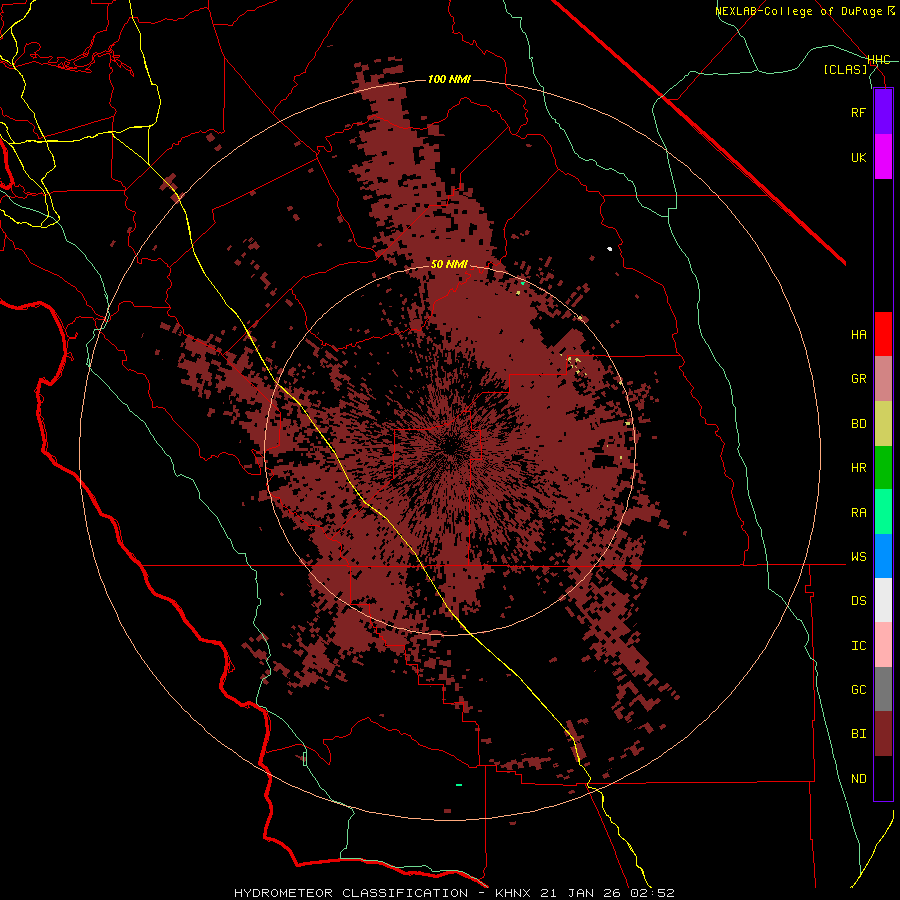Click the HA red legend swatch
The image size is (900, 900).
[x=883, y=334]
